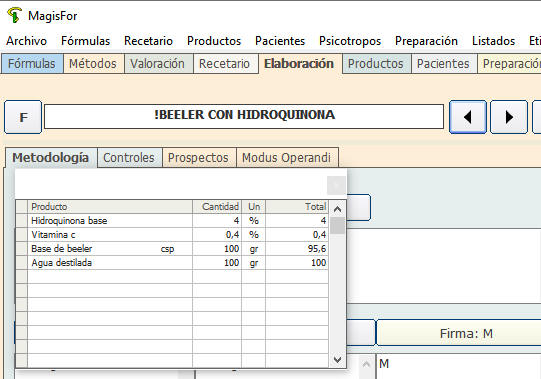Image resolution: width=541 pixels, height=379 pixels.
Task: Click the ingredients table scroll down arrow
Action: click(337, 360)
